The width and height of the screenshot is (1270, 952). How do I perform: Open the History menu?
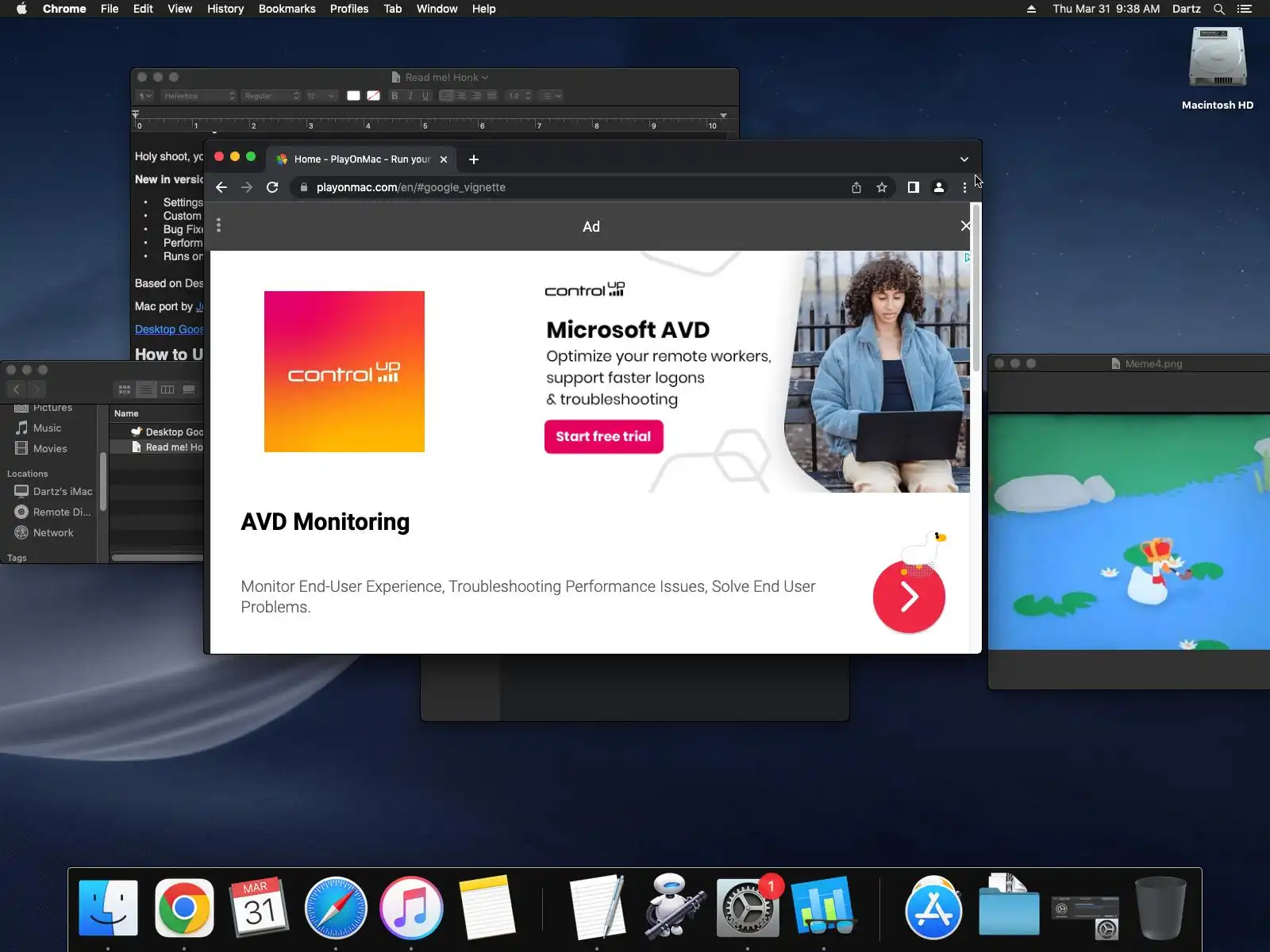click(x=225, y=9)
